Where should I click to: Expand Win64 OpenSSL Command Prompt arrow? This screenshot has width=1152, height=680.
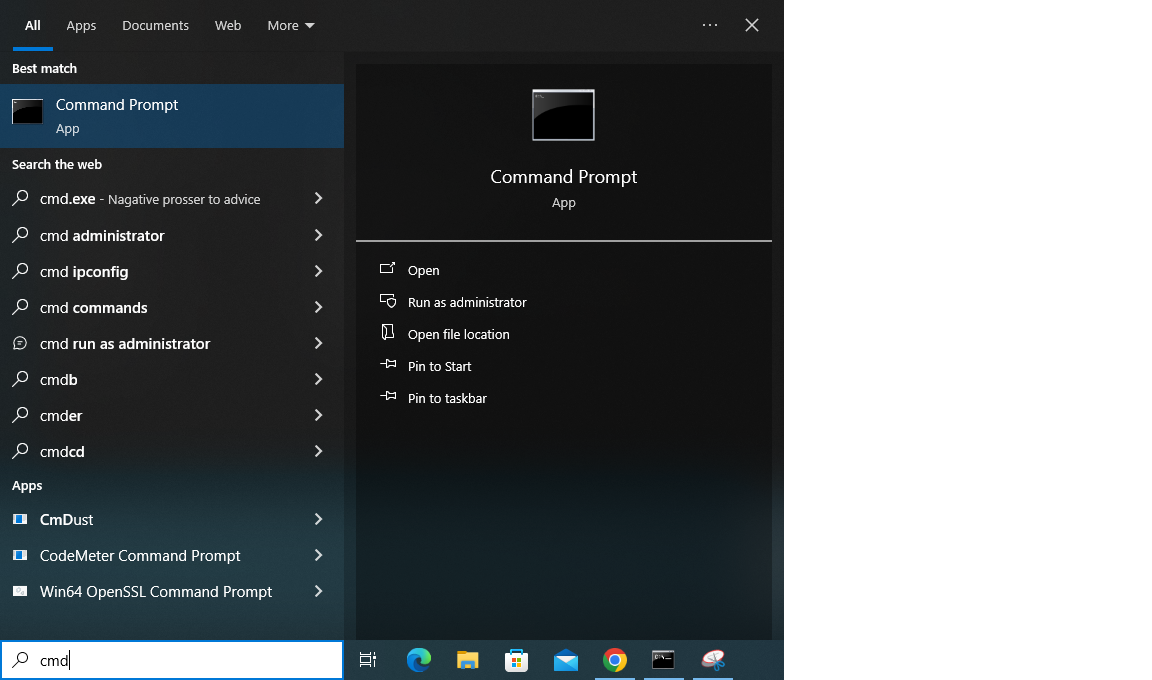tap(318, 591)
